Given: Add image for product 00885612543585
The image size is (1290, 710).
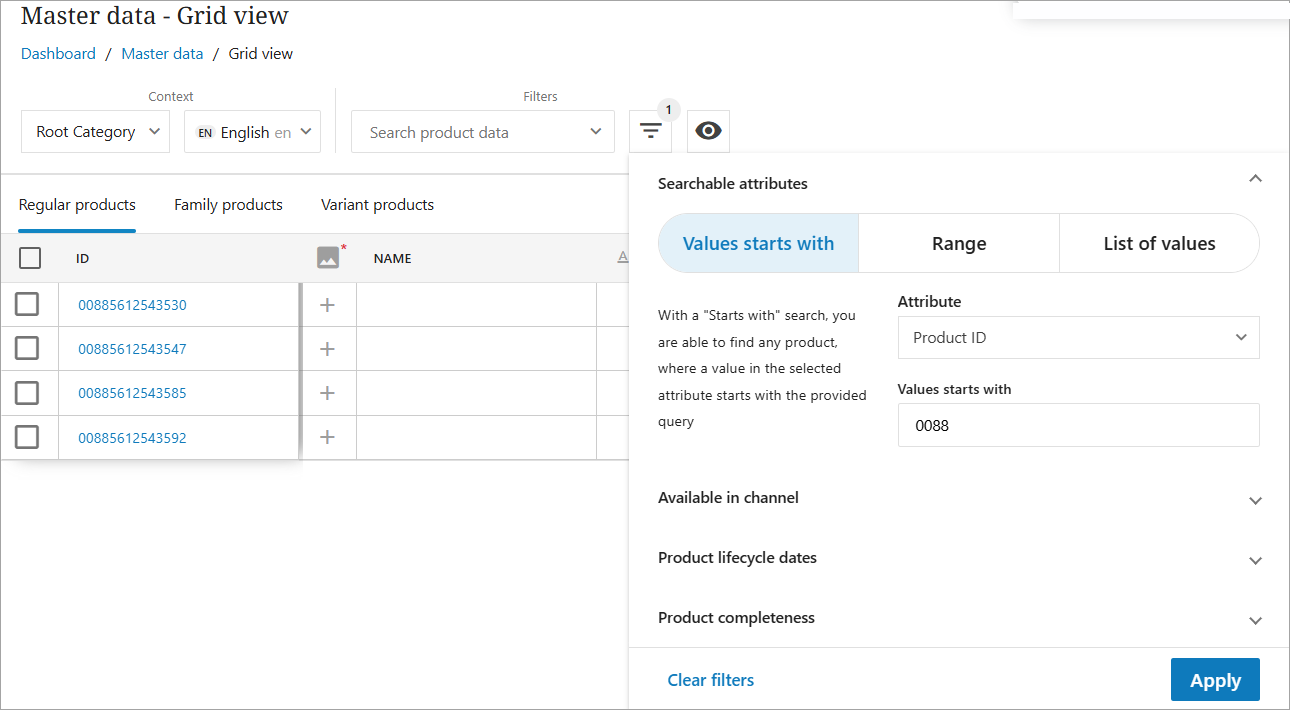Looking at the screenshot, I should (327, 393).
